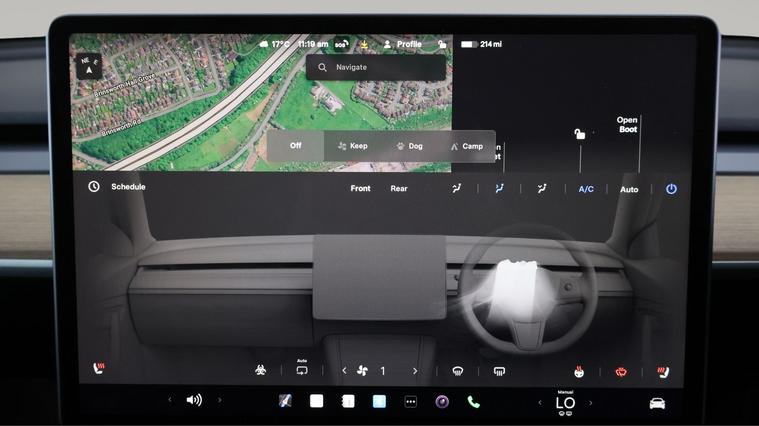Tap the lock icon in the status bar
The height and width of the screenshot is (426, 759).
click(x=441, y=44)
